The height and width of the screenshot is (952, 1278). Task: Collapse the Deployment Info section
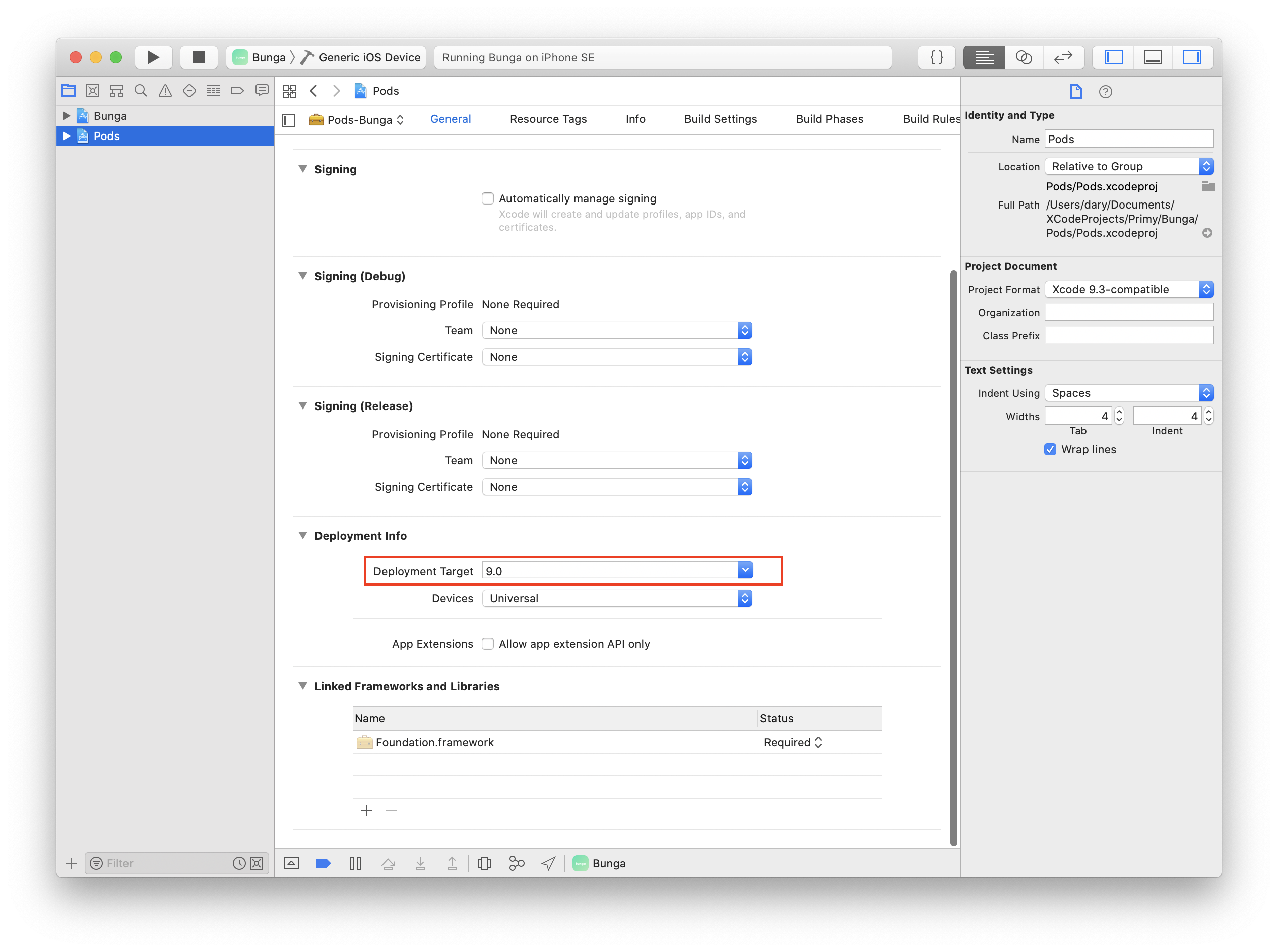tap(303, 535)
